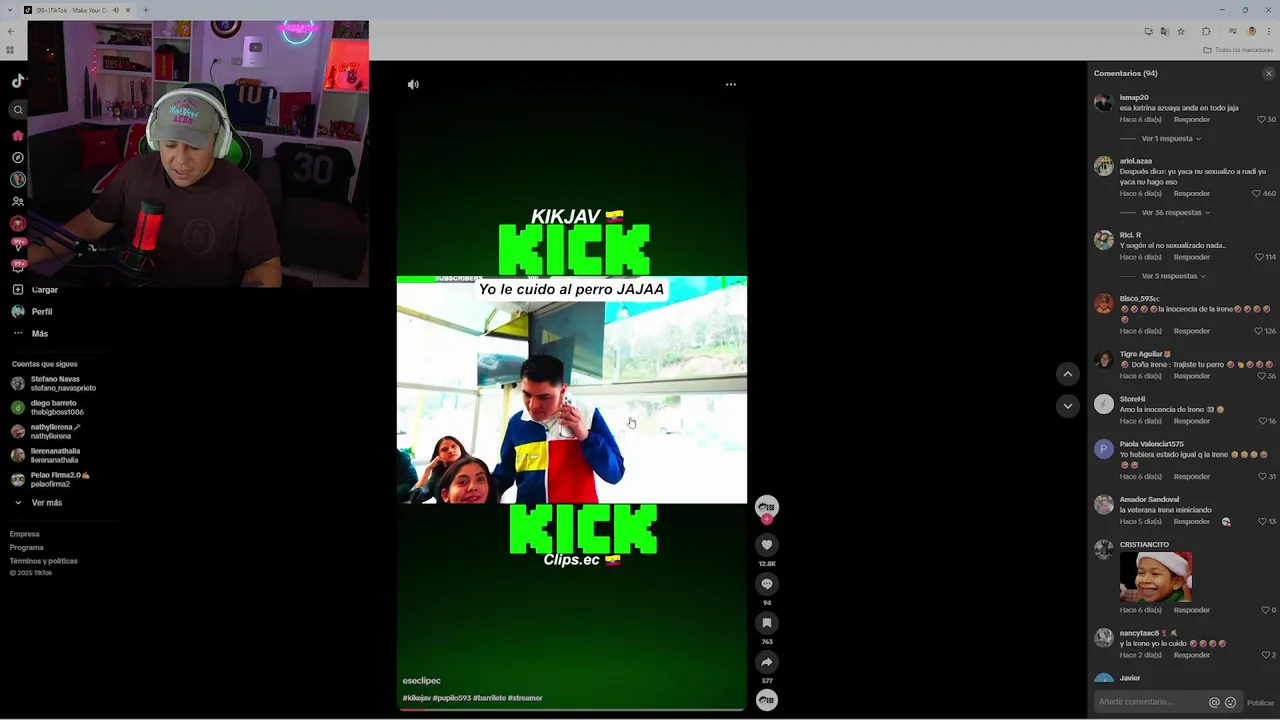The width and height of the screenshot is (1280, 720).
Task: Like Paola Valencia1575's comment showing 31 likes
Action: 1261,476
